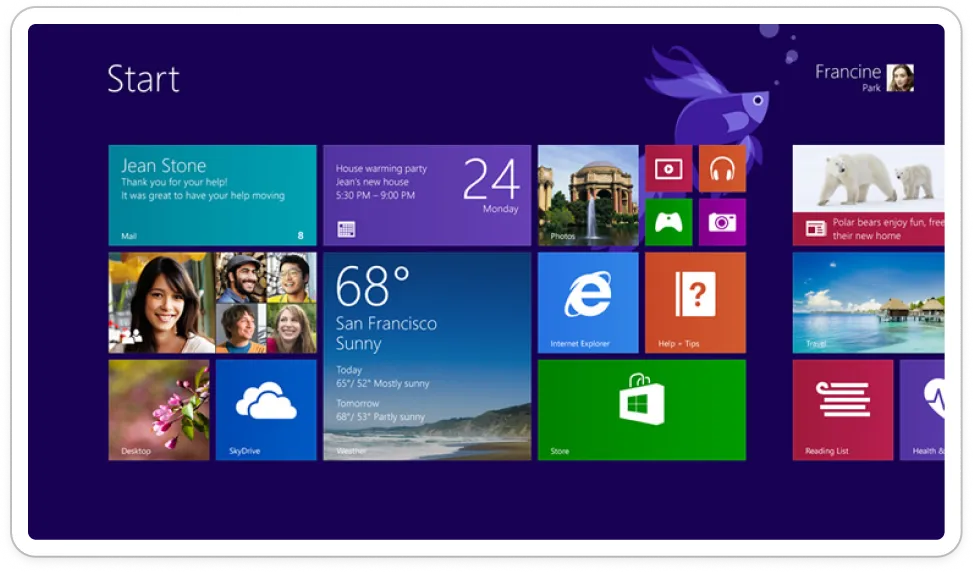Image resolution: width=973 pixels, height=572 pixels.
Task: Open the Xbox Games tile
Action: click(x=668, y=222)
